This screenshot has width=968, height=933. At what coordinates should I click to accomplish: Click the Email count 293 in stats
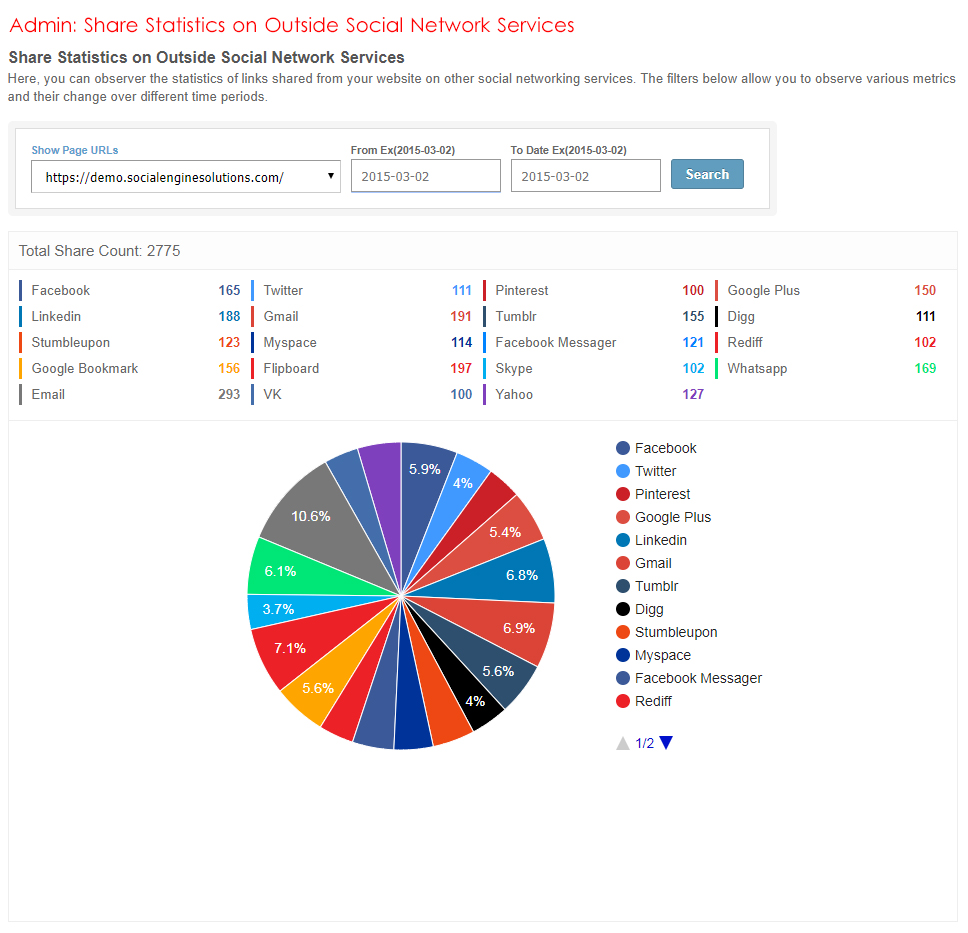(x=229, y=395)
